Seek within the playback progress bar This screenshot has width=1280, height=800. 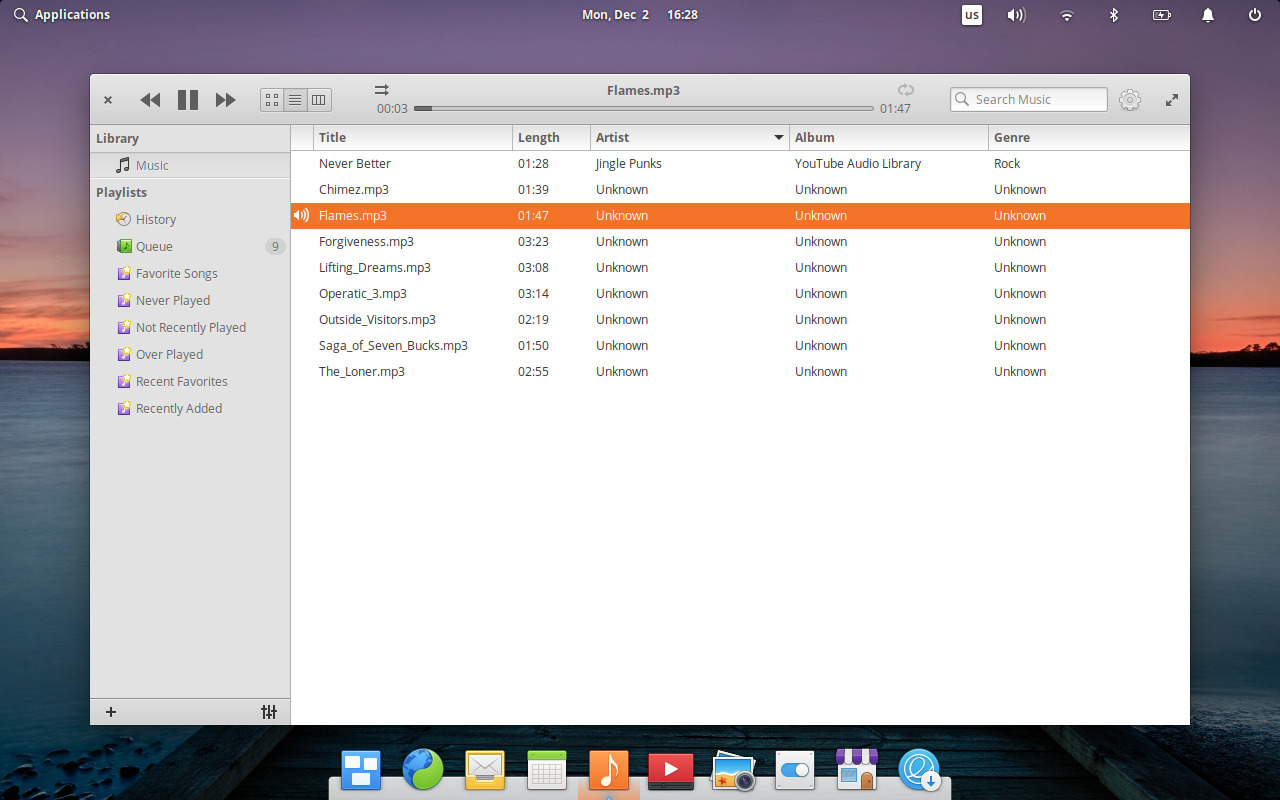pos(650,108)
